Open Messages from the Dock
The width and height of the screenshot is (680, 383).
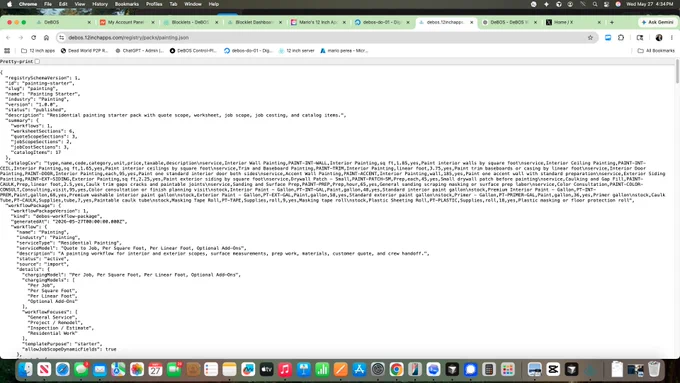[81, 369]
